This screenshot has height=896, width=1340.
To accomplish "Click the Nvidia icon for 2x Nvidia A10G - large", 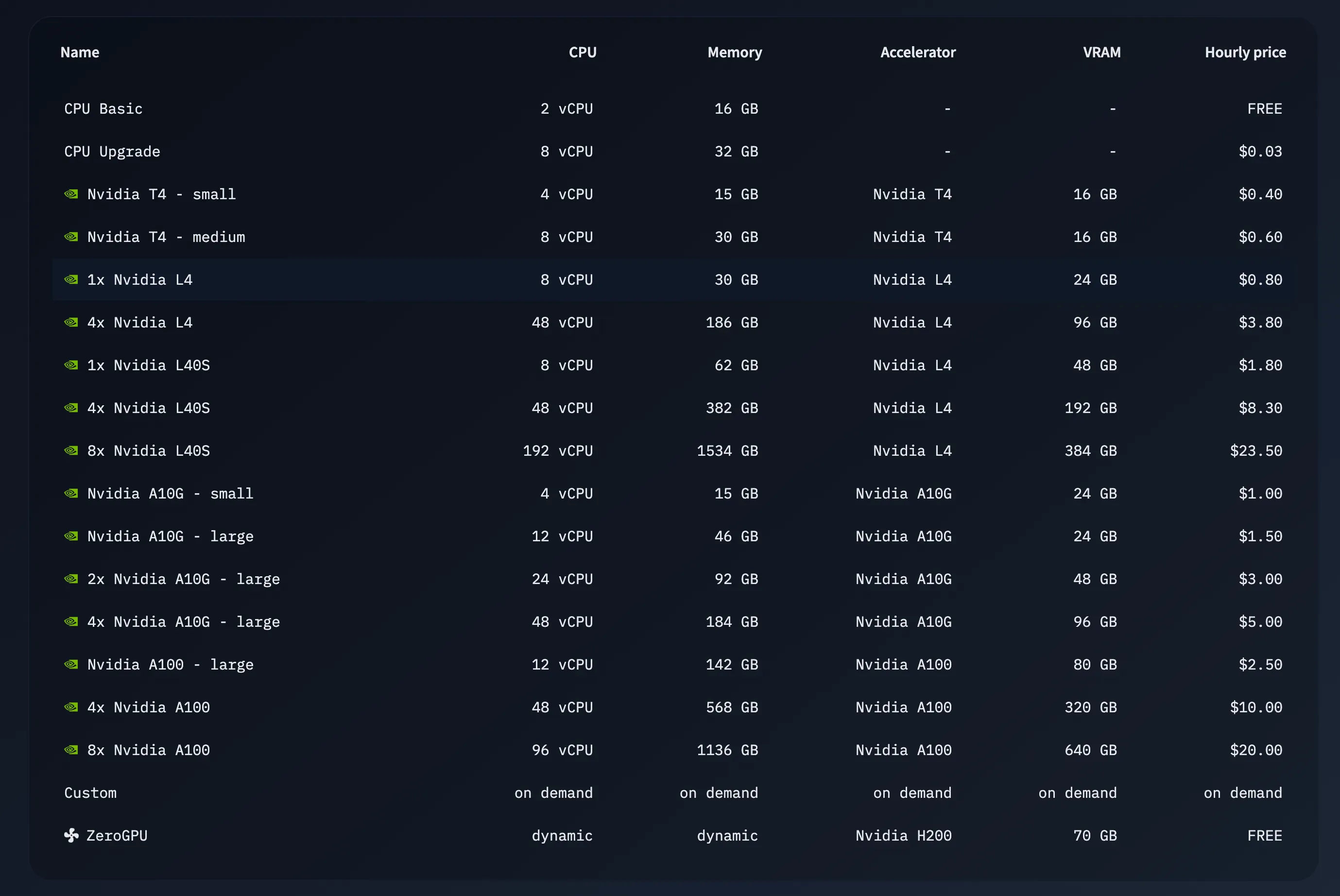I will 71,579.
